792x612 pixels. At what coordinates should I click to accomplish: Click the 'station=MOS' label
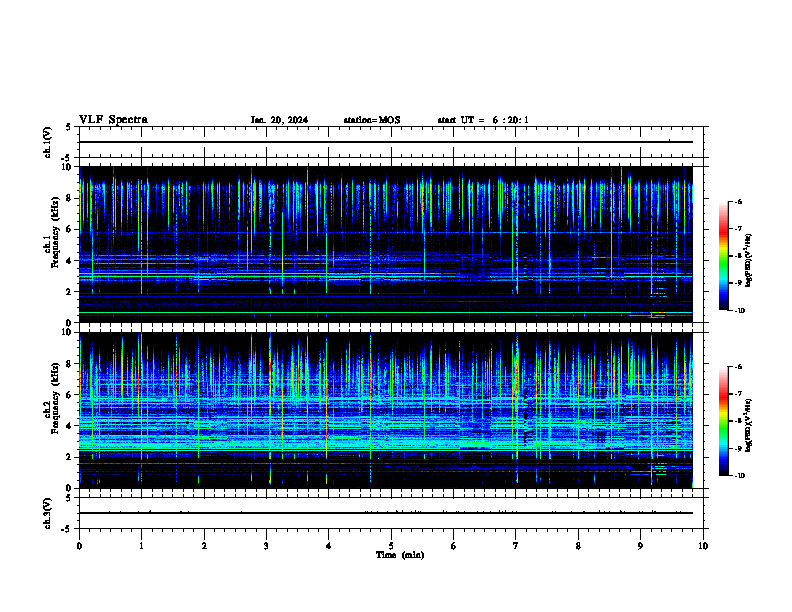pos(372,120)
